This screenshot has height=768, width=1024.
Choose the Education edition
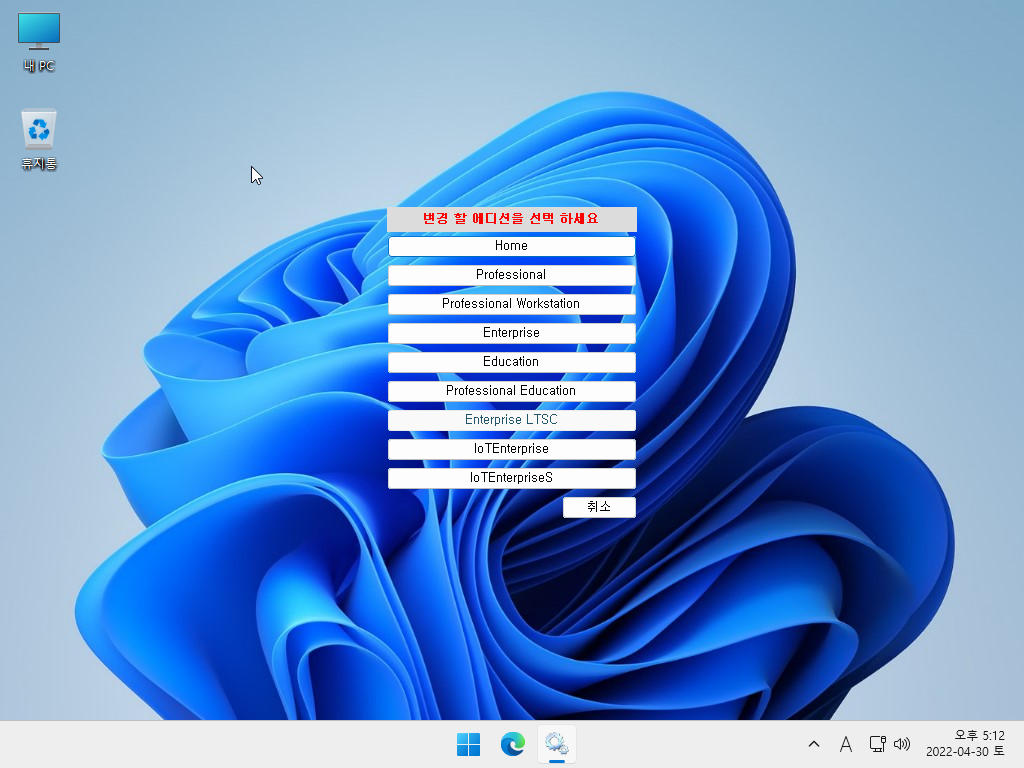point(511,362)
